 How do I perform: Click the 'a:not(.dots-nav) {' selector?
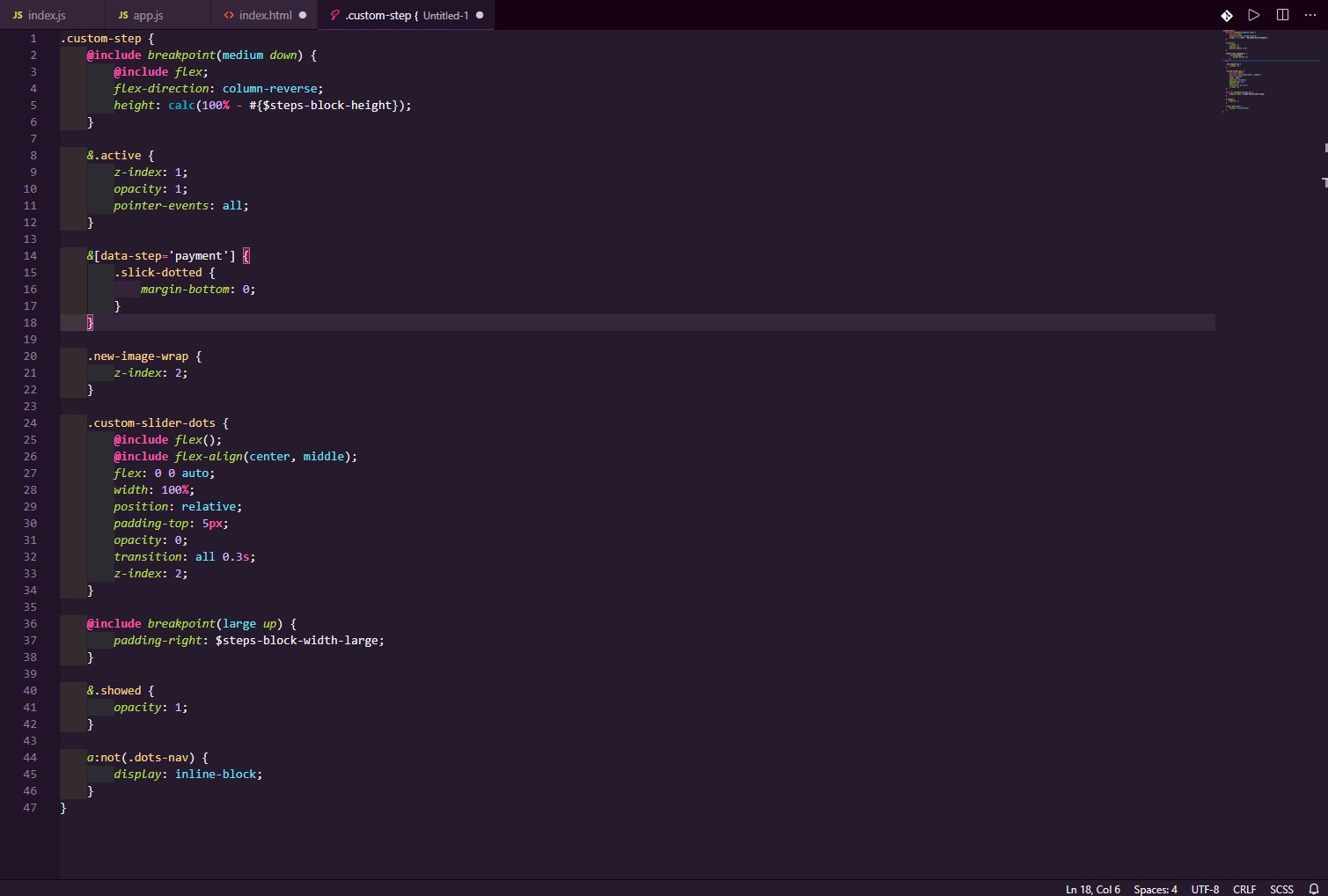[x=148, y=757]
